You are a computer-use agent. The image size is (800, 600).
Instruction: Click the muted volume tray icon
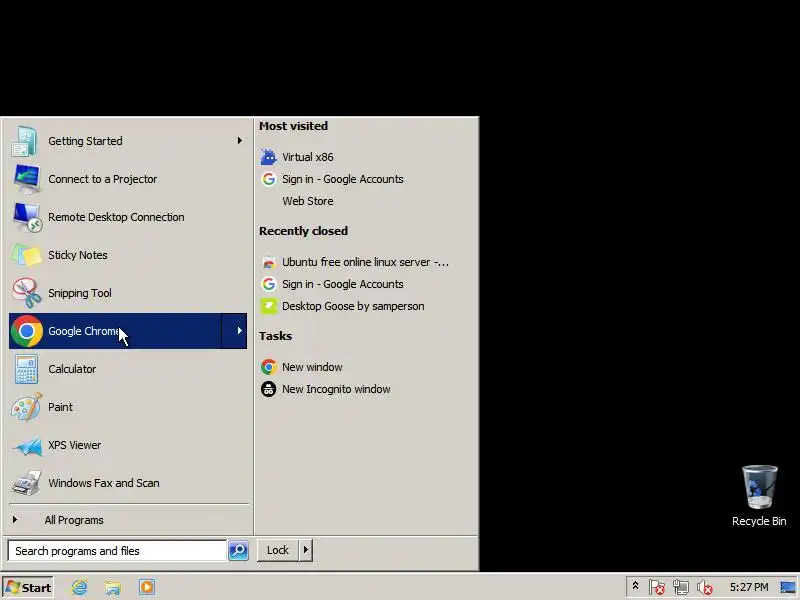coord(704,587)
